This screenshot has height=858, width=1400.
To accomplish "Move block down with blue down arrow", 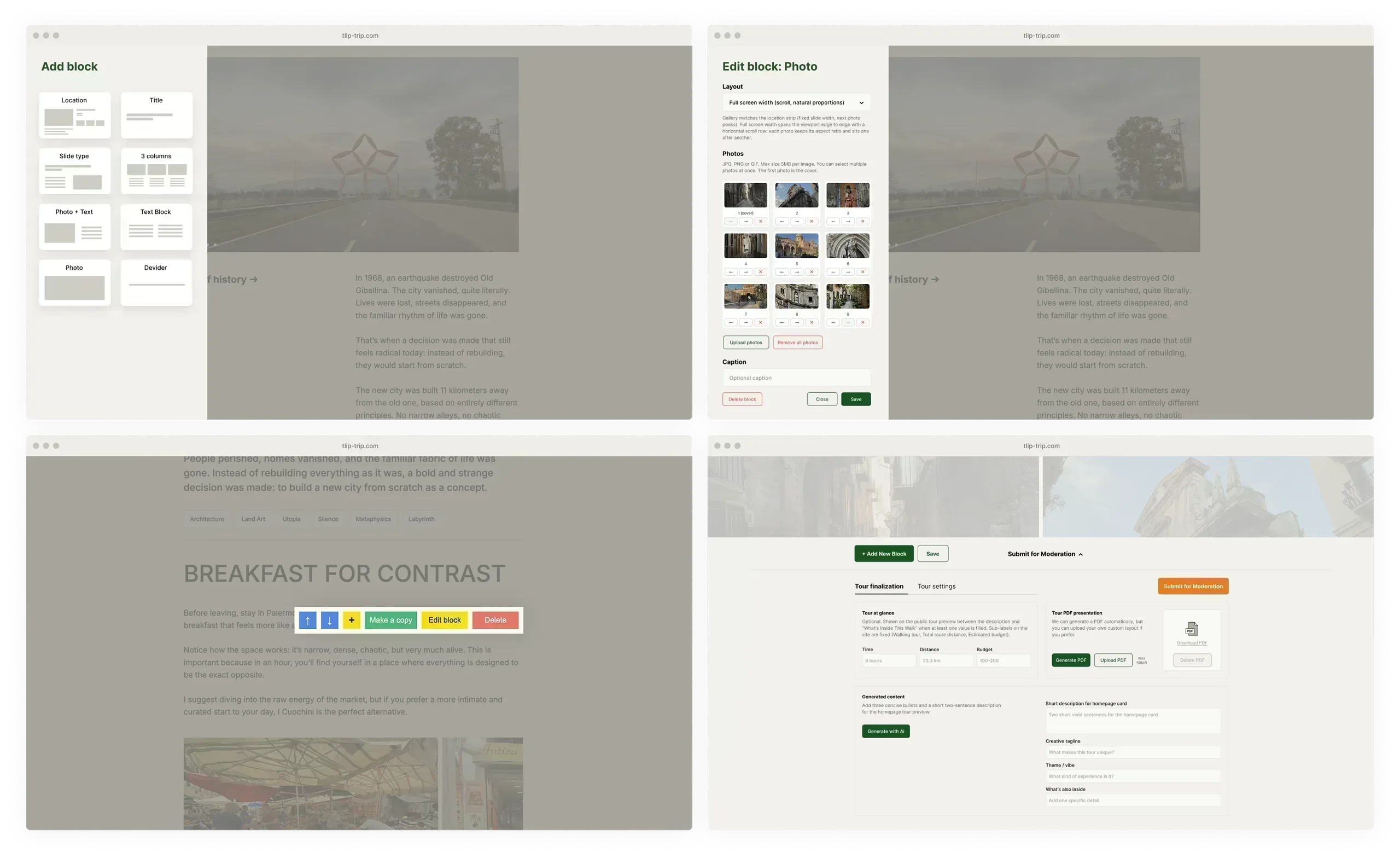I will [x=330, y=621].
